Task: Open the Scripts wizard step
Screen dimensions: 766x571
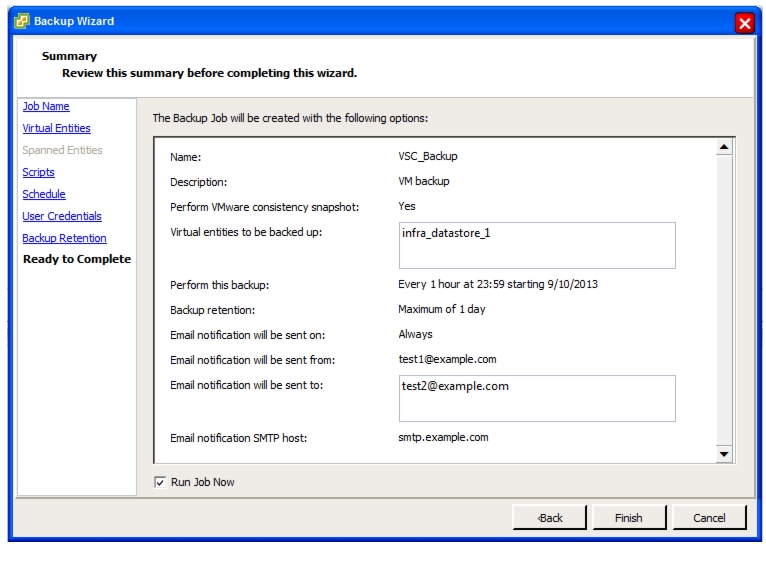Action: [x=38, y=172]
